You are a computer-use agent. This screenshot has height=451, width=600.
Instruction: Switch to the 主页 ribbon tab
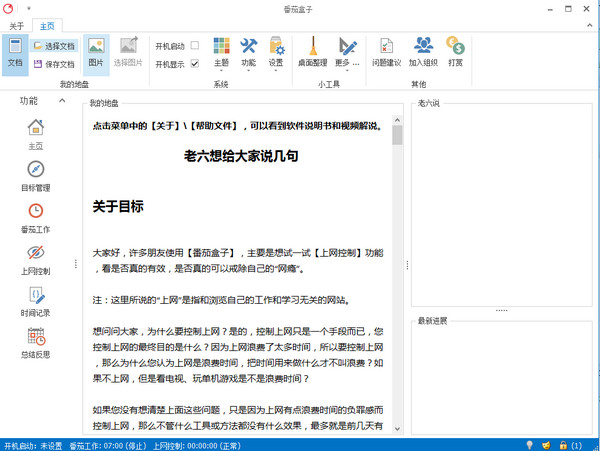(x=47, y=26)
